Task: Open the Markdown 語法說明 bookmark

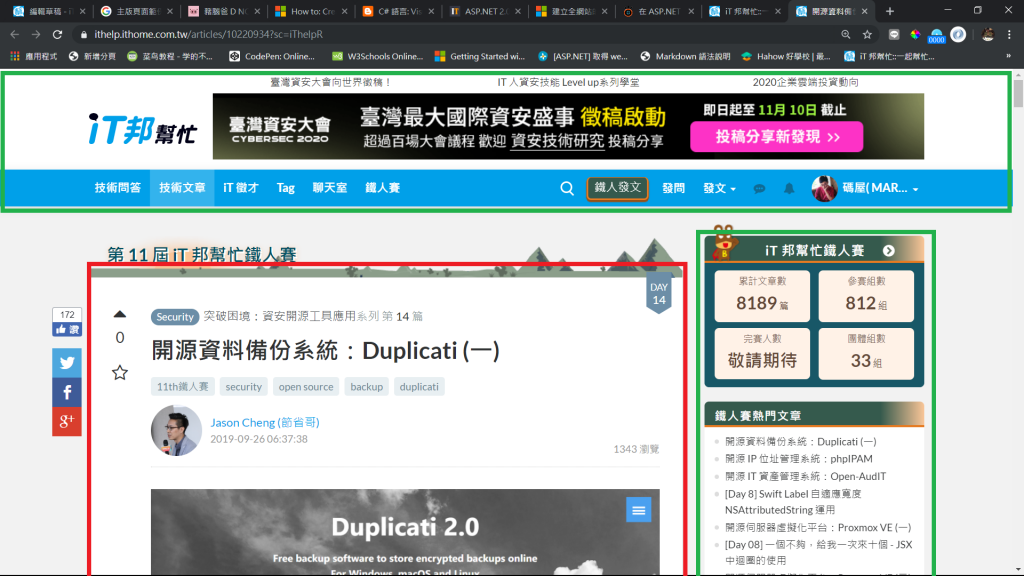Action: (x=685, y=57)
